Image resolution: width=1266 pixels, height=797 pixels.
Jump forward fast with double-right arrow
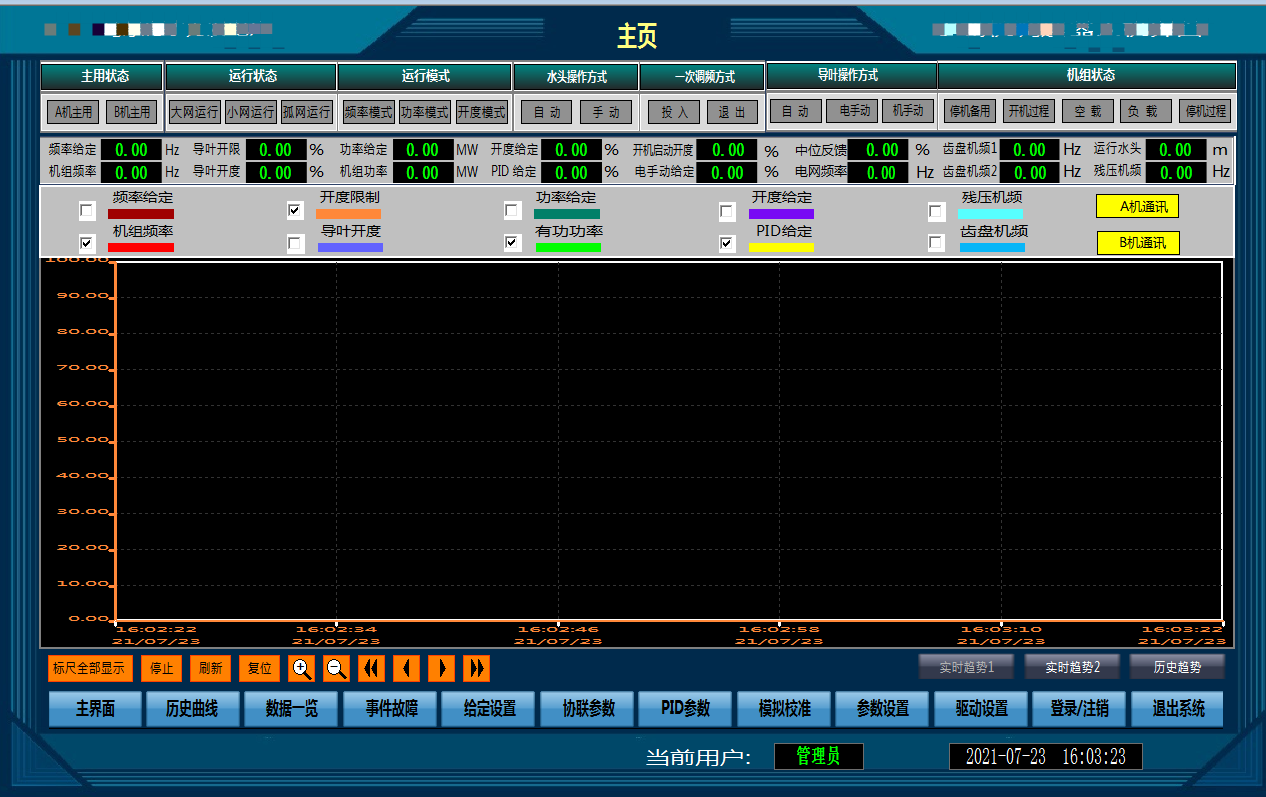tap(476, 668)
